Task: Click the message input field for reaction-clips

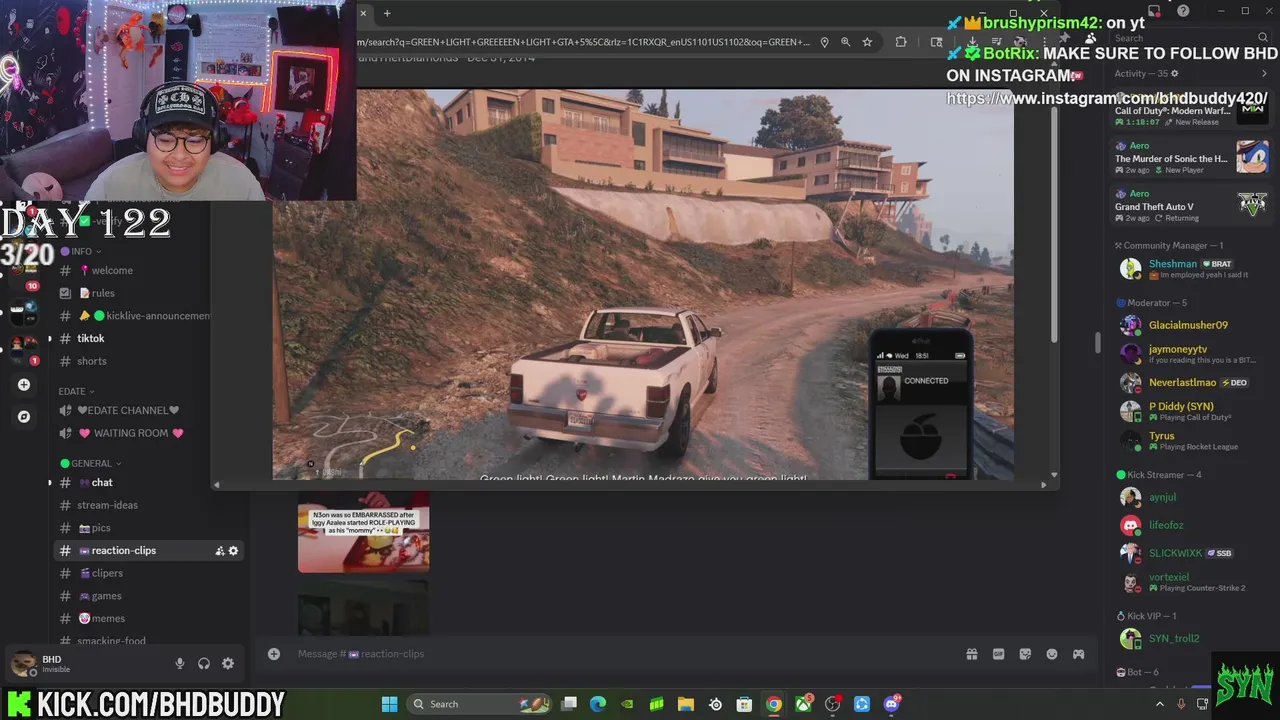Action: coord(620,654)
